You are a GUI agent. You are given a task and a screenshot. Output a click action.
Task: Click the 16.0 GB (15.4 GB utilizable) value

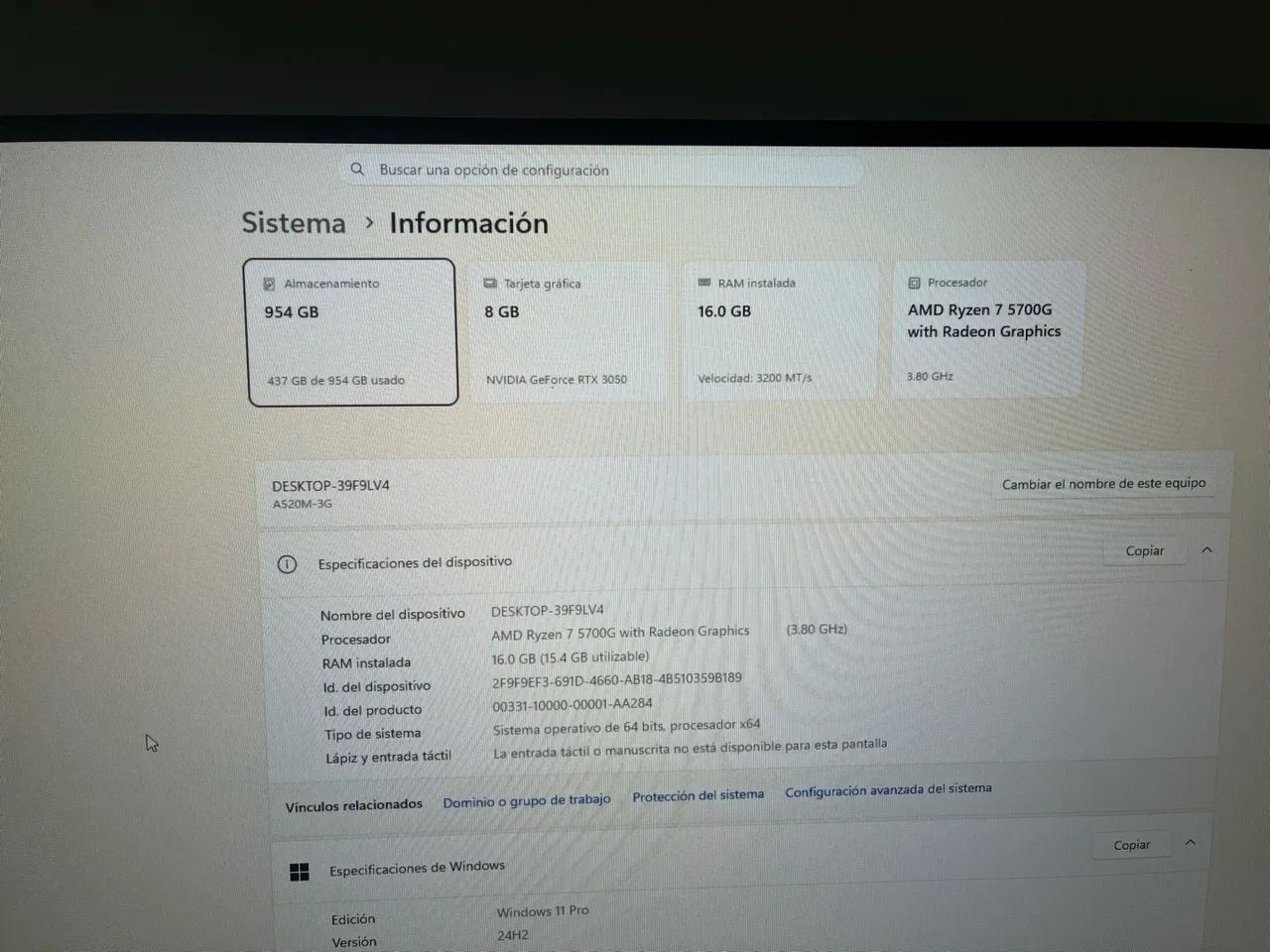pos(571,657)
